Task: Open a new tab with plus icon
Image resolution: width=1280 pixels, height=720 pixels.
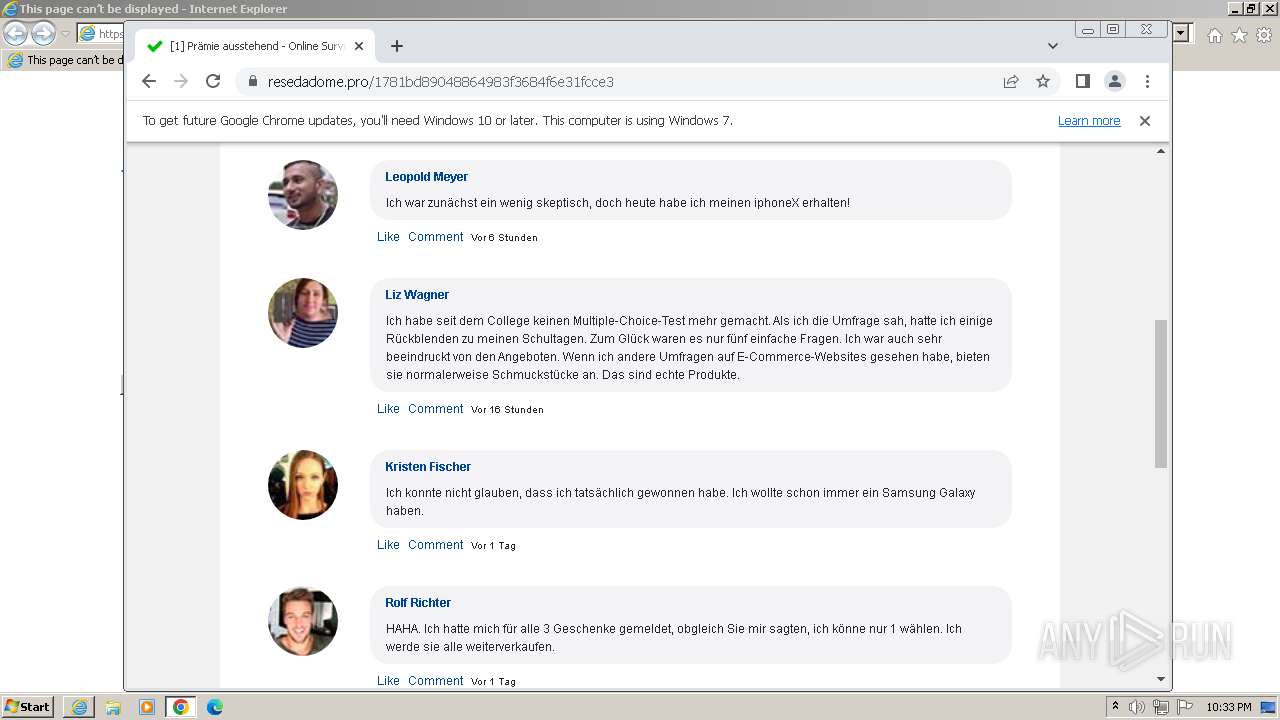Action: pyautogui.click(x=397, y=46)
